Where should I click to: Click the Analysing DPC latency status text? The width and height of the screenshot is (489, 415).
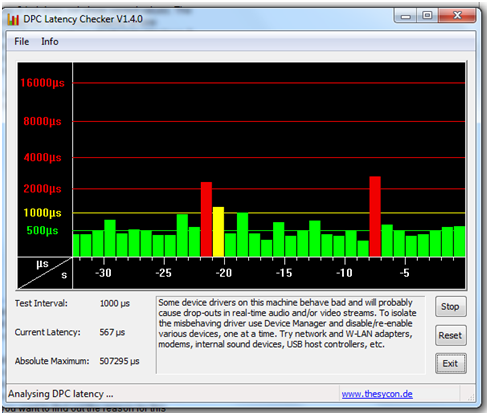coord(61,394)
